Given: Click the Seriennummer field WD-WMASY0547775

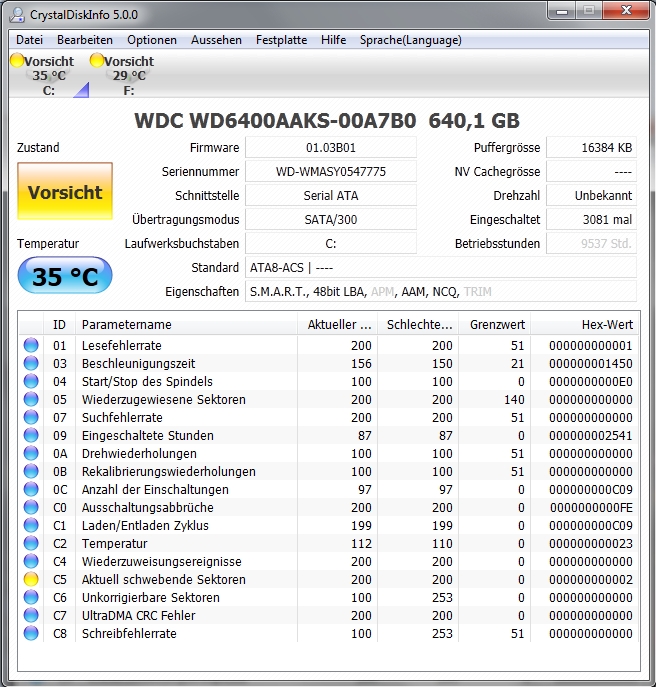Looking at the screenshot, I should (331, 171).
